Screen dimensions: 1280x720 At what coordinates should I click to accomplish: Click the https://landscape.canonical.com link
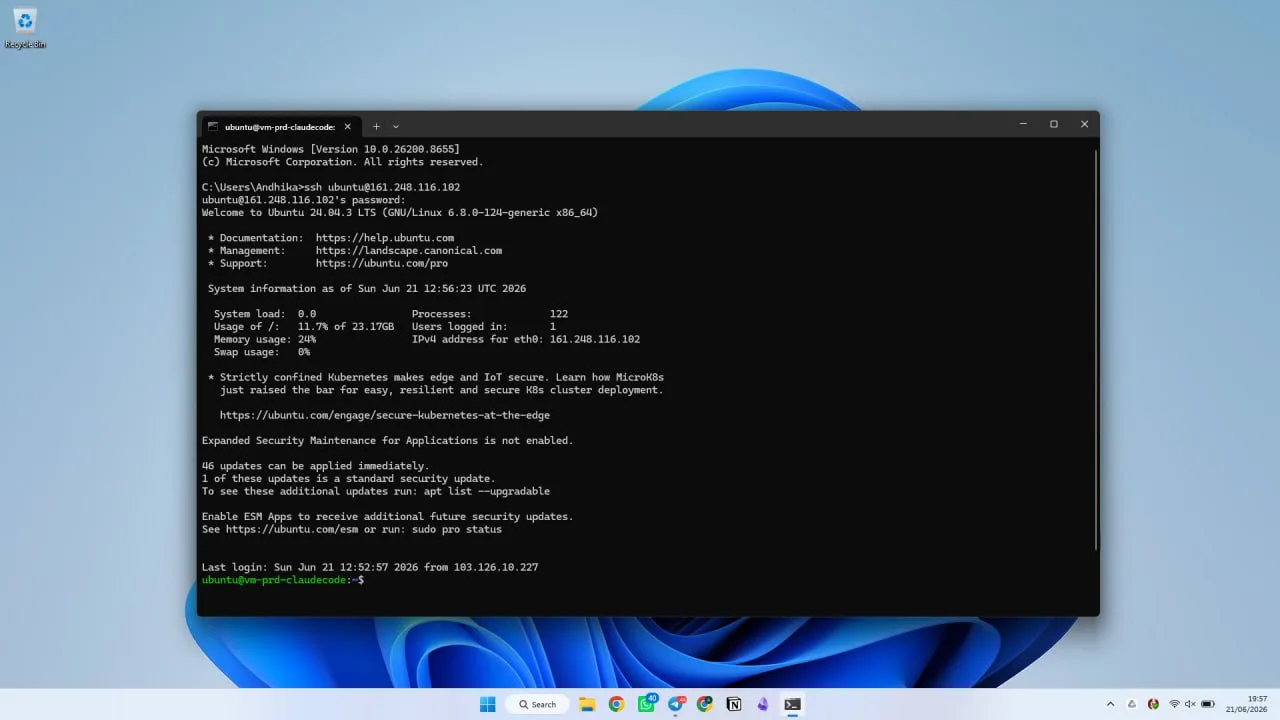(x=409, y=251)
